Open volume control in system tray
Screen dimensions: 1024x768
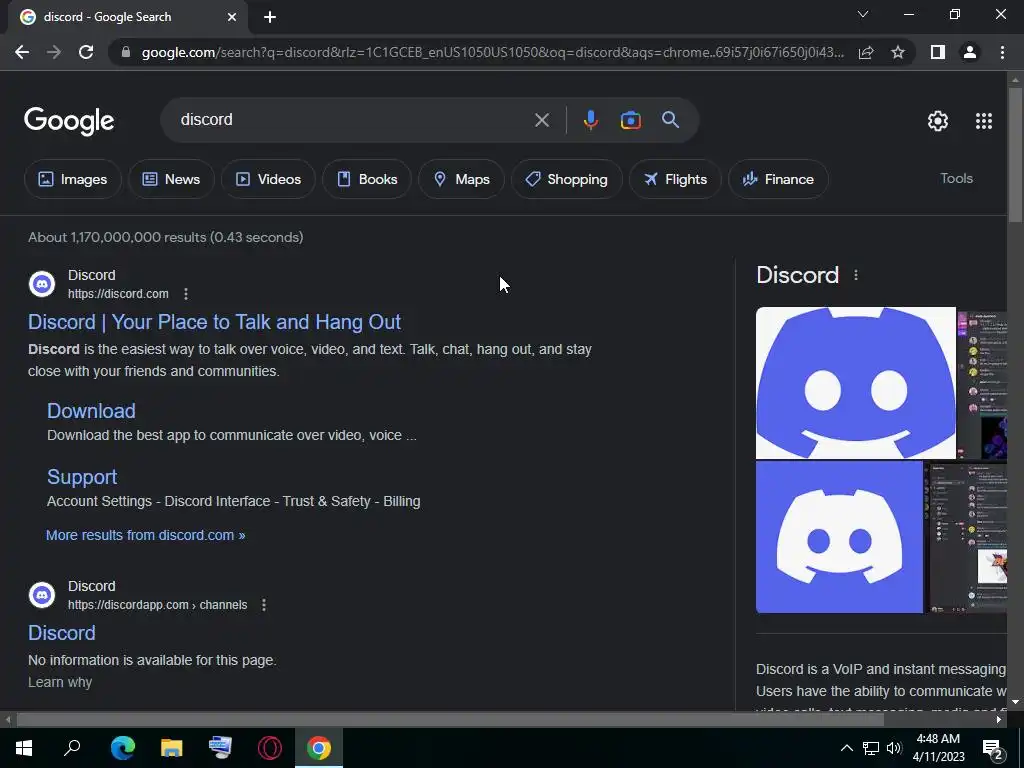(894, 748)
